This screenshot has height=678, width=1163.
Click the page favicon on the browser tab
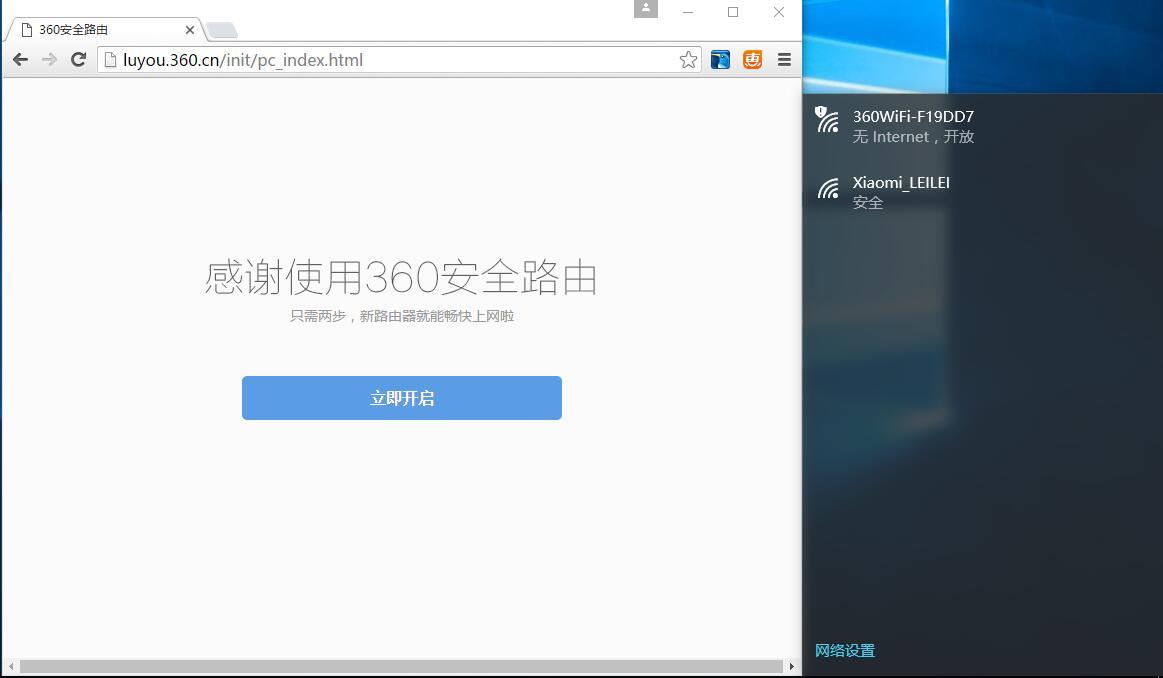point(27,29)
